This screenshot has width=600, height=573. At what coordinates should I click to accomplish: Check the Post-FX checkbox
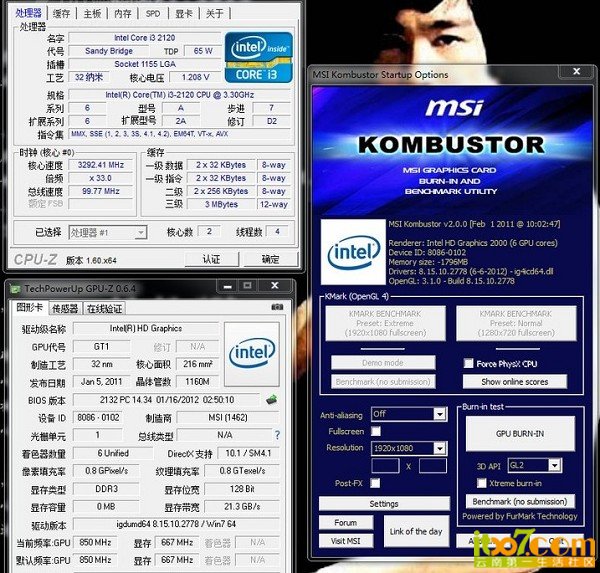coord(376,483)
